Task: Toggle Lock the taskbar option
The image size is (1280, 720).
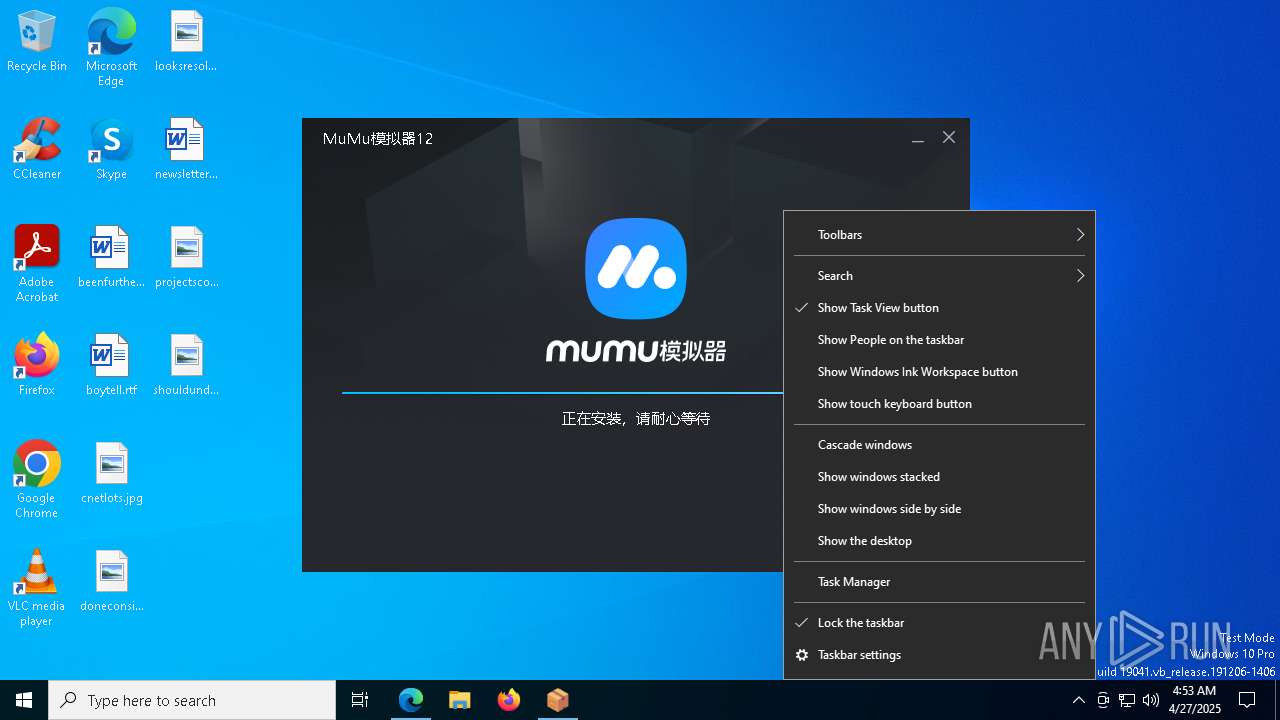Action: [939, 623]
